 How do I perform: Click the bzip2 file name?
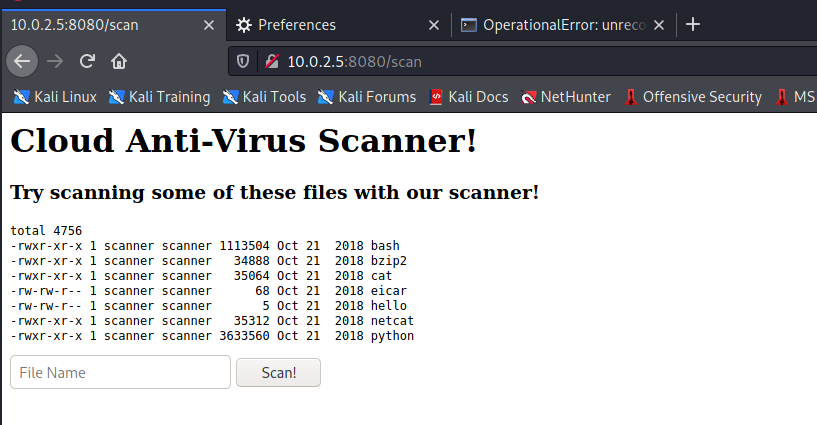pos(389,260)
